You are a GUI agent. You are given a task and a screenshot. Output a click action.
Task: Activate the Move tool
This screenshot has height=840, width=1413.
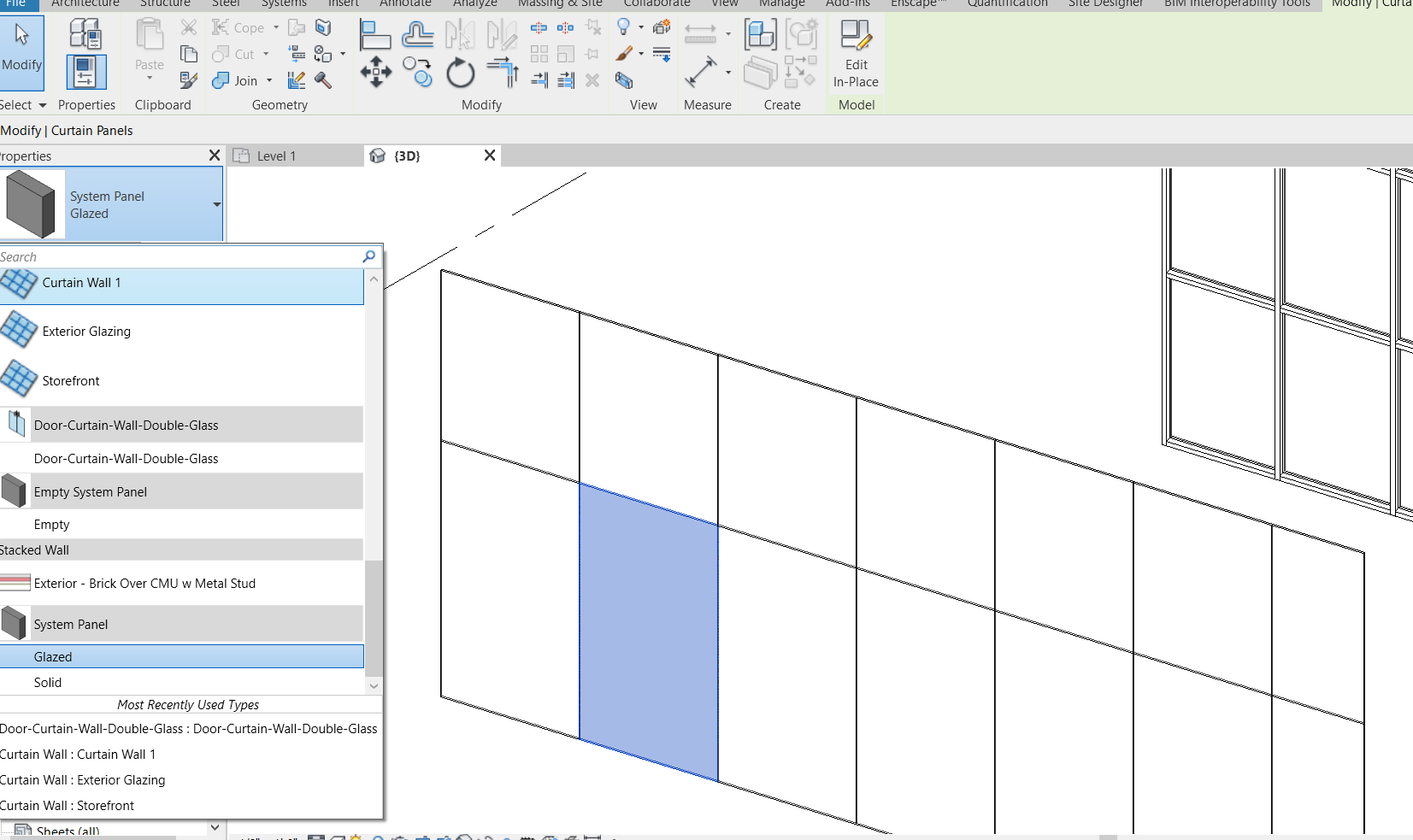376,73
